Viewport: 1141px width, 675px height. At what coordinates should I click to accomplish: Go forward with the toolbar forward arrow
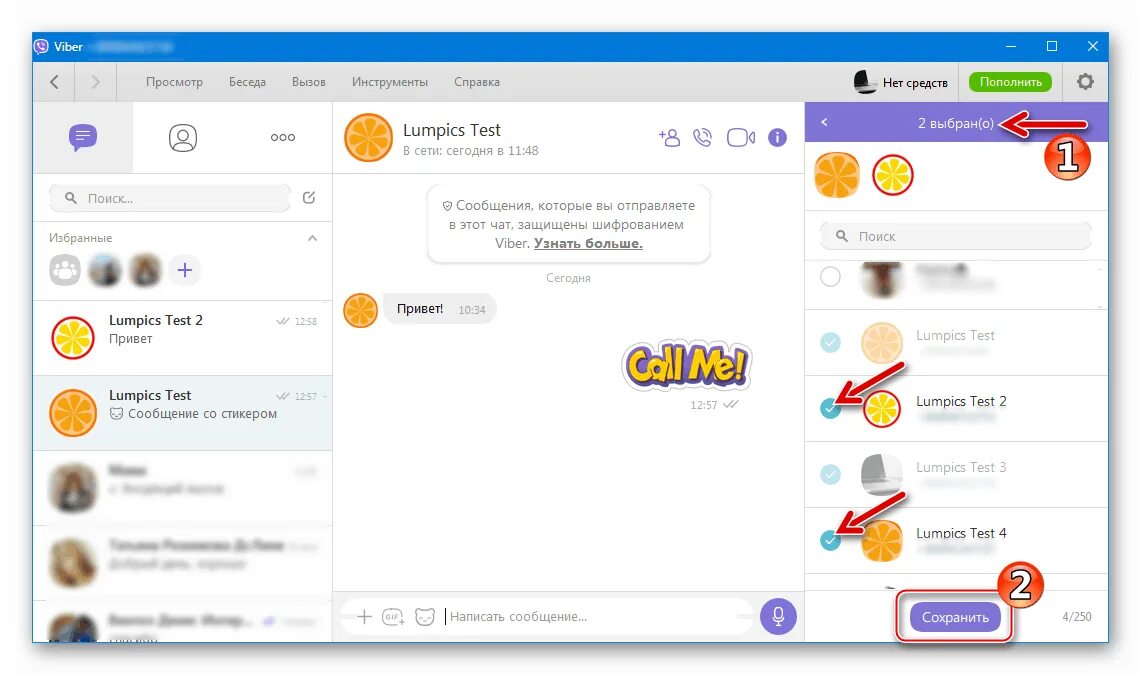pyautogui.click(x=95, y=82)
